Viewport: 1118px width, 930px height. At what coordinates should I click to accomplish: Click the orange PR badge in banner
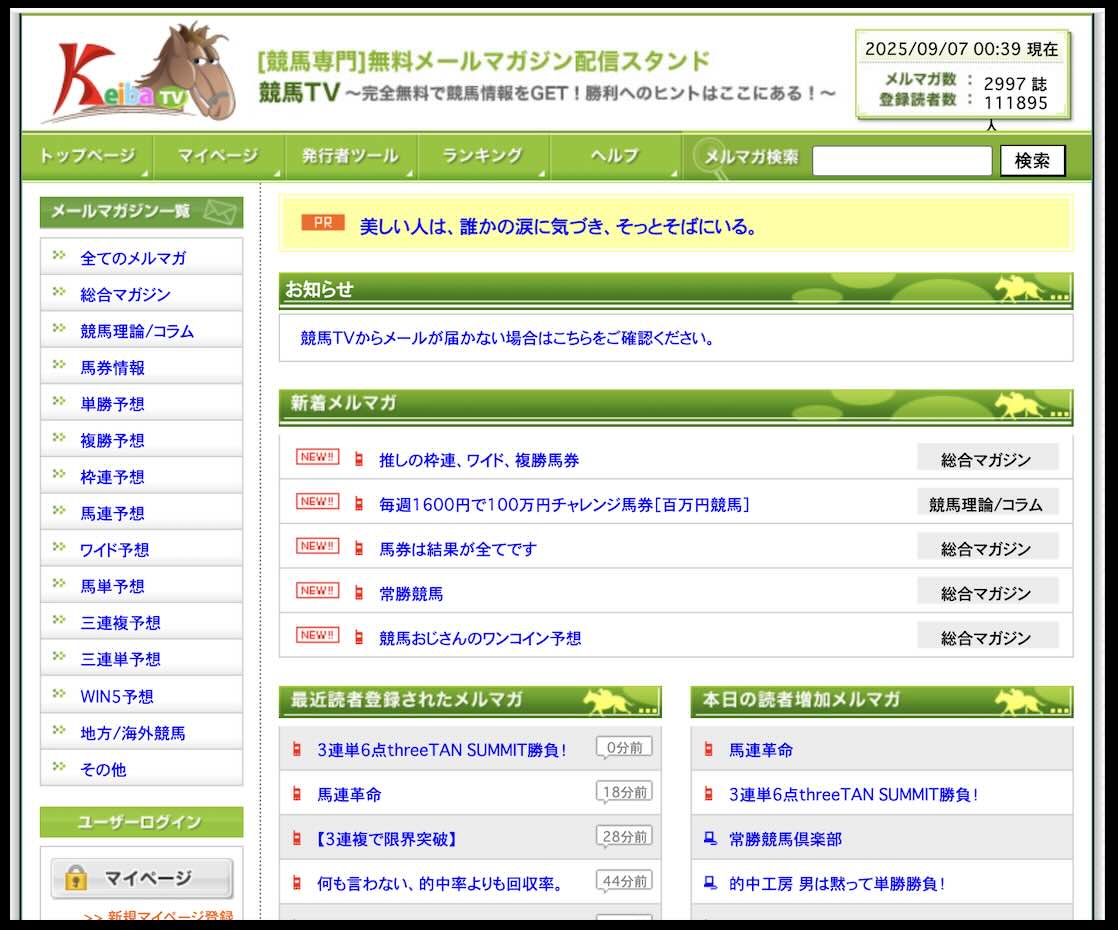pos(322,223)
